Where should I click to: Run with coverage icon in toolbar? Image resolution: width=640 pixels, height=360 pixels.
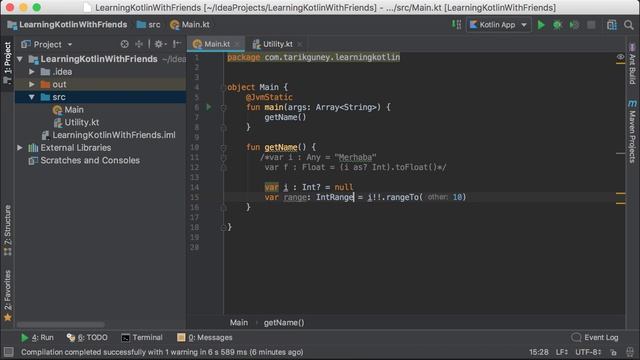click(574, 25)
